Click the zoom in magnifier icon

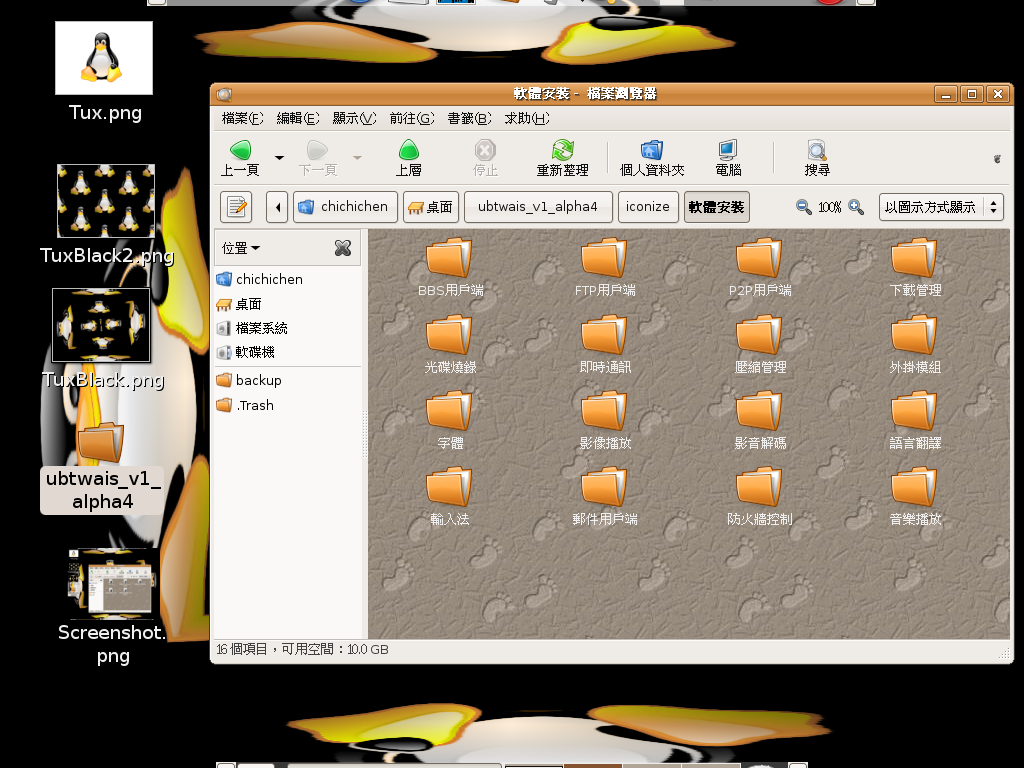pos(856,207)
